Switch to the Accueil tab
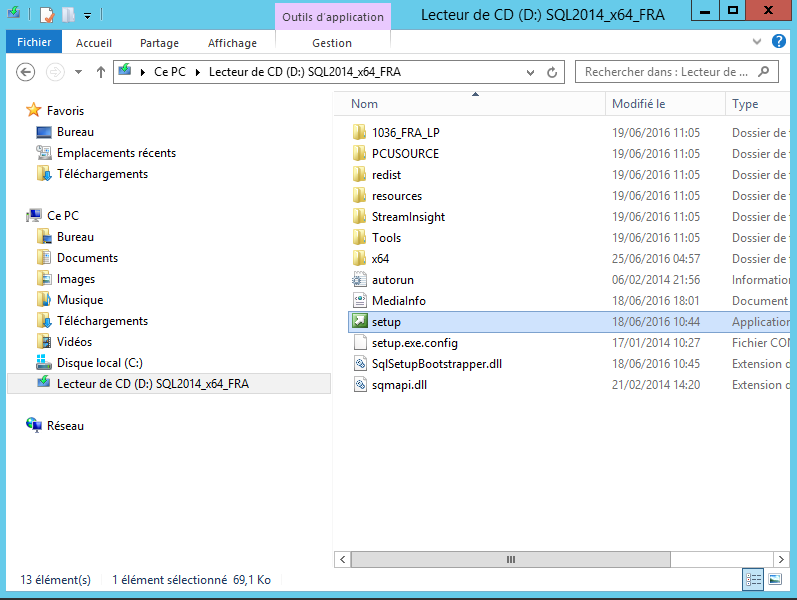Image resolution: width=797 pixels, height=600 pixels. (x=94, y=43)
